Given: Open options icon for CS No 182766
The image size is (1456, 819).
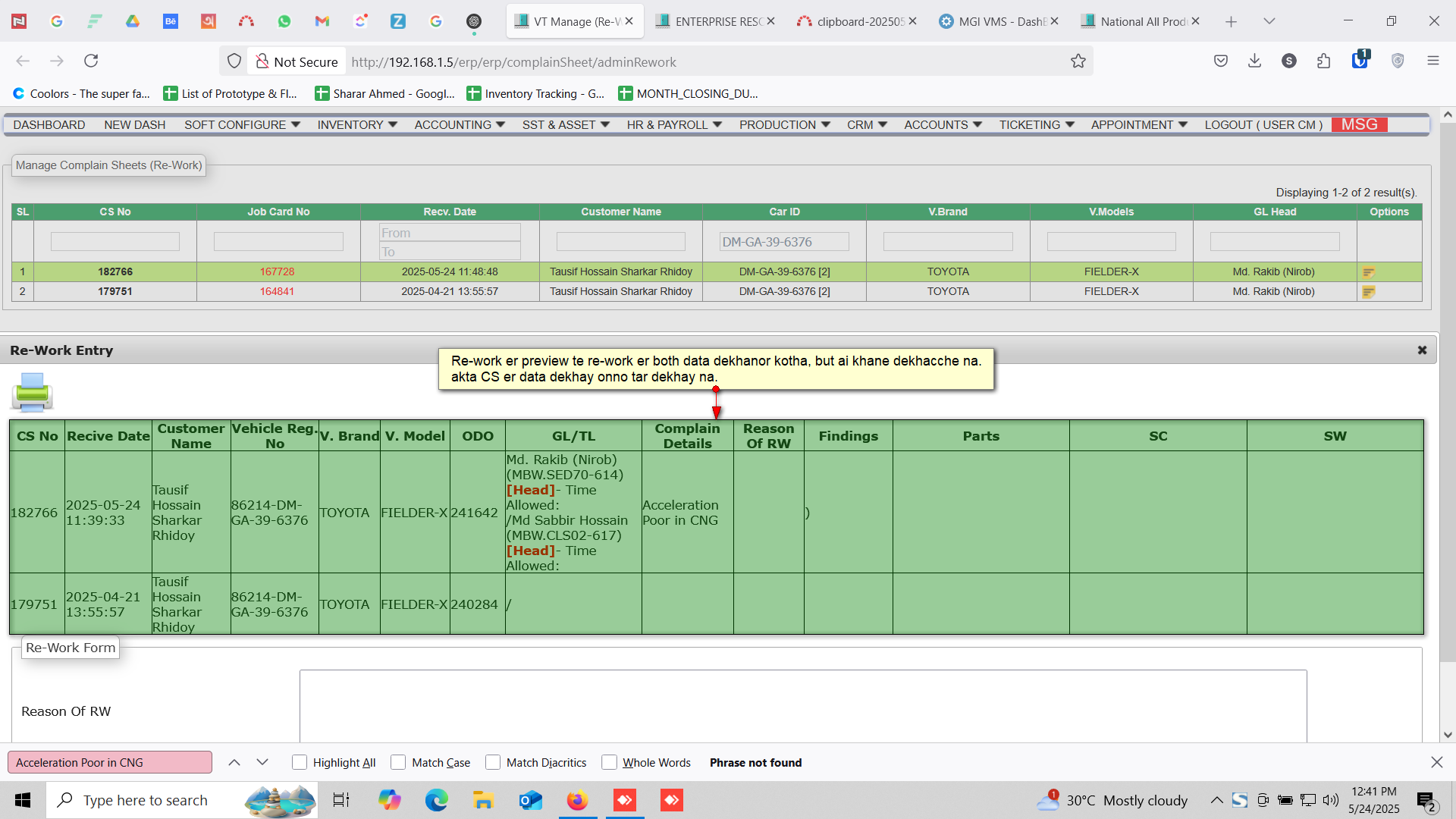Looking at the screenshot, I should tap(1369, 272).
